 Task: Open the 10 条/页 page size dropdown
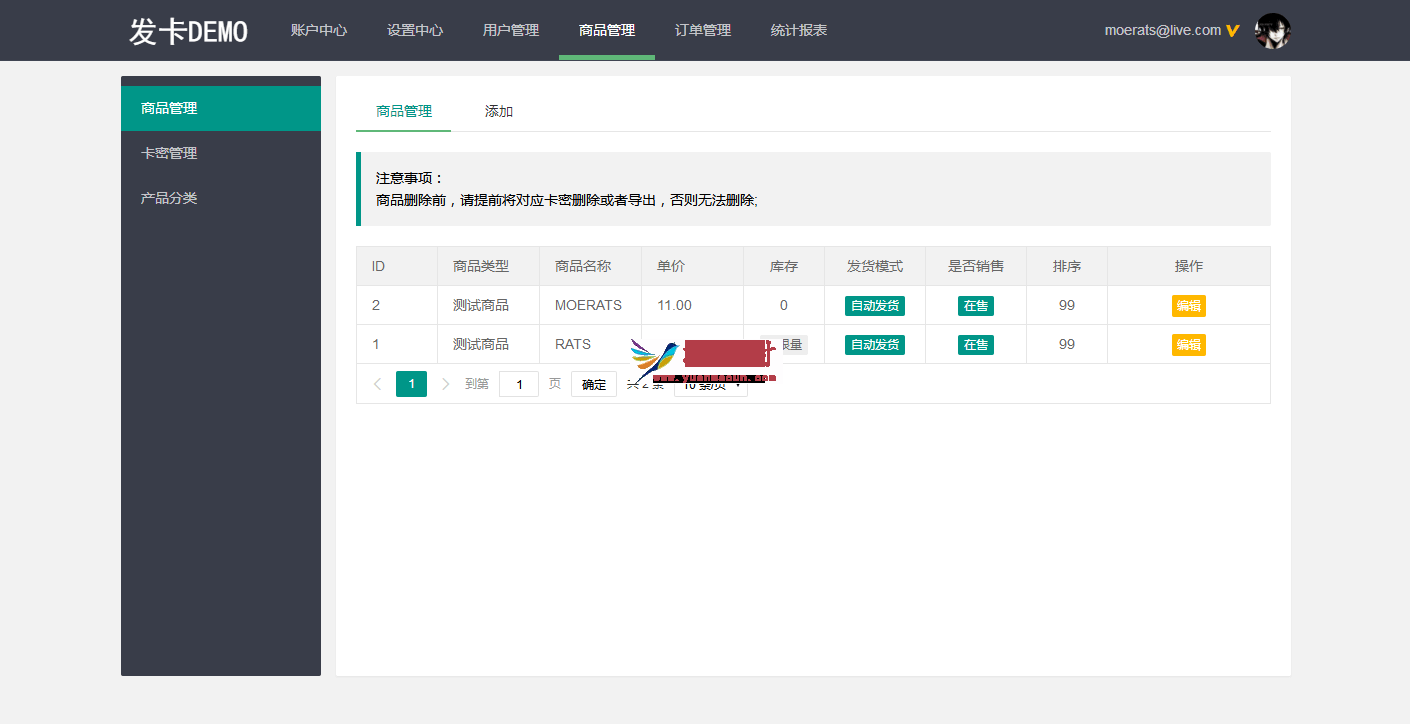(x=712, y=385)
